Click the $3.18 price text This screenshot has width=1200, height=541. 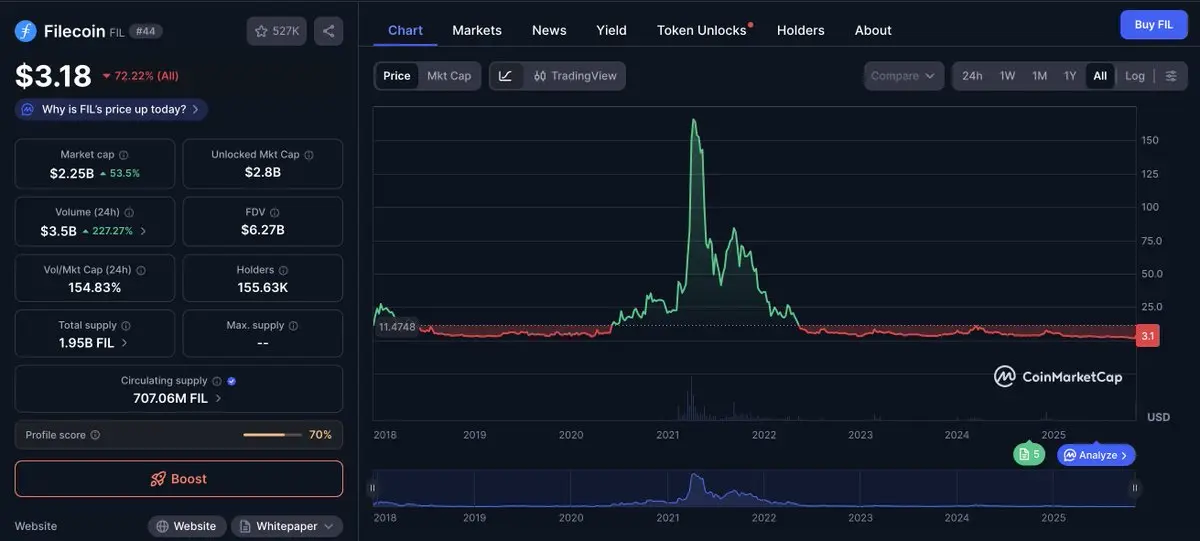point(53,76)
